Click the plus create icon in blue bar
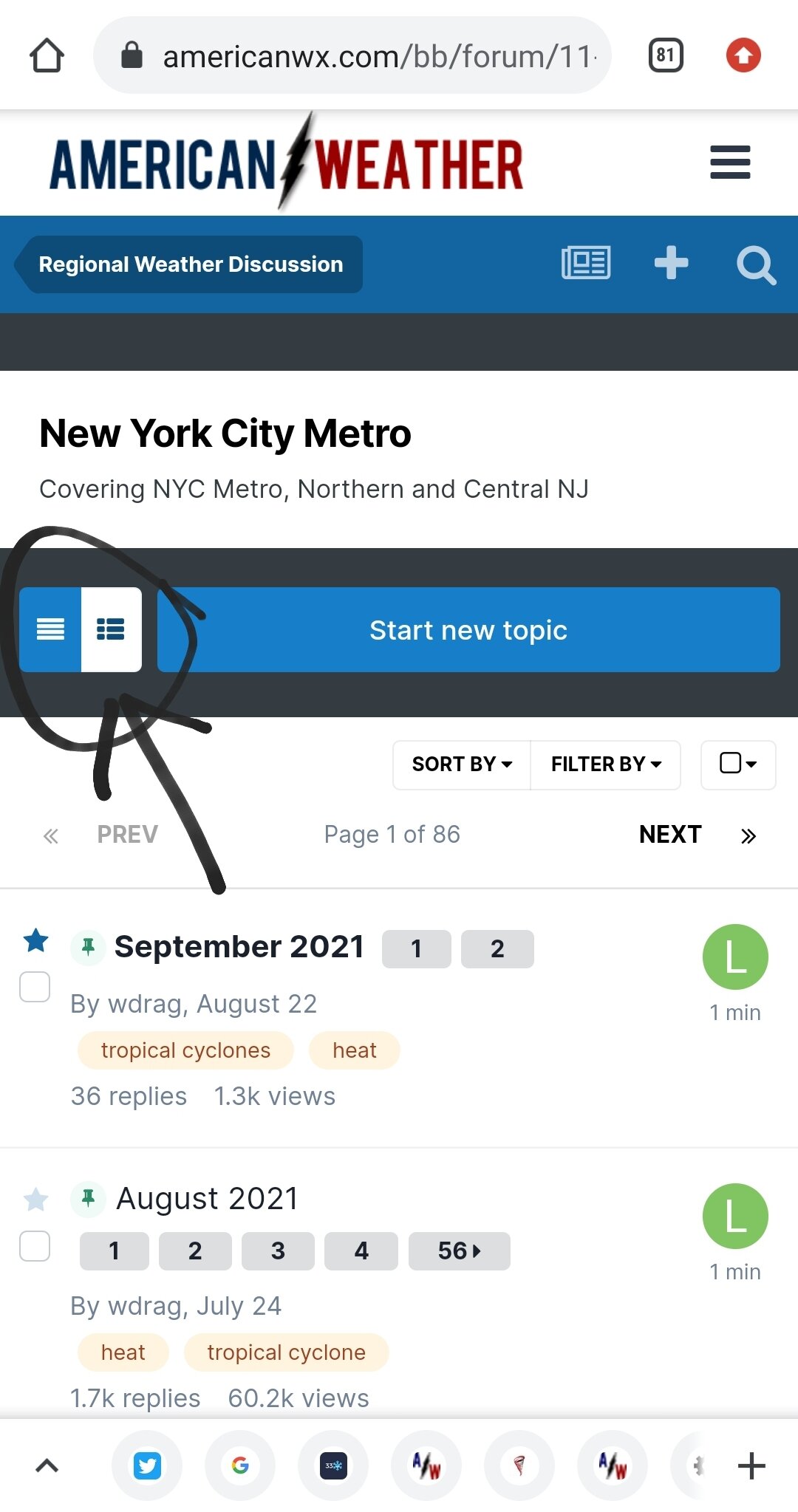This screenshot has width=798, height=1512. 671,263
